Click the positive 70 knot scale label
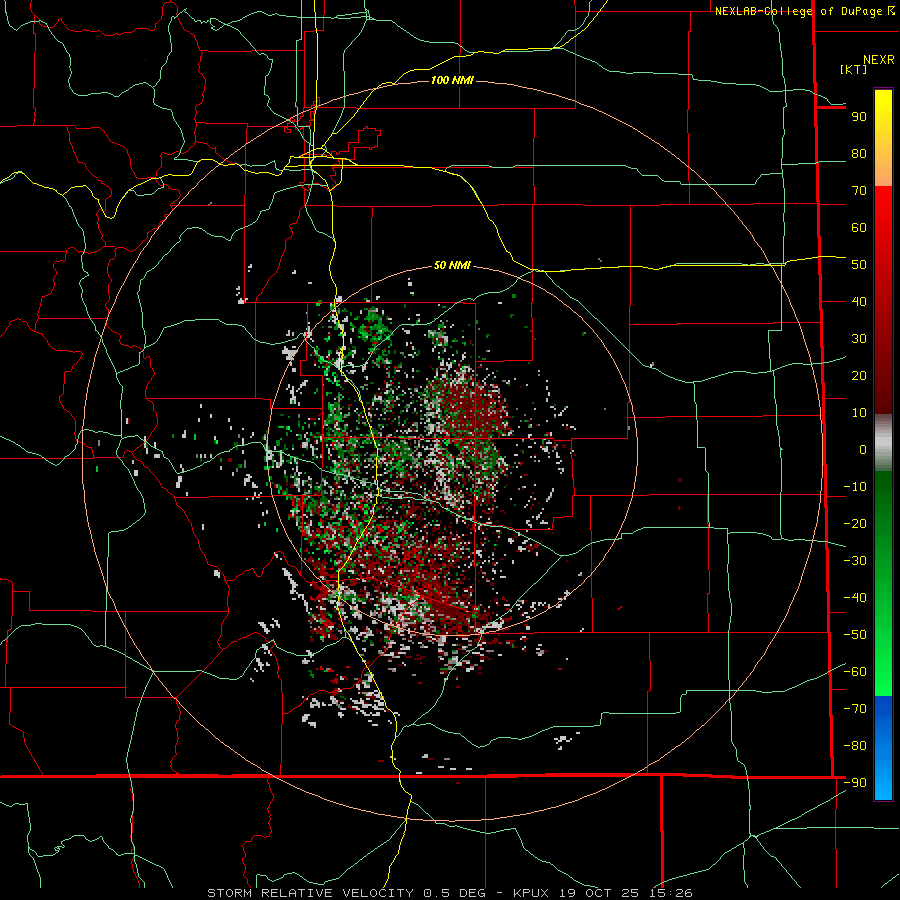The height and width of the screenshot is (900, 900). (x=859, y=191)
